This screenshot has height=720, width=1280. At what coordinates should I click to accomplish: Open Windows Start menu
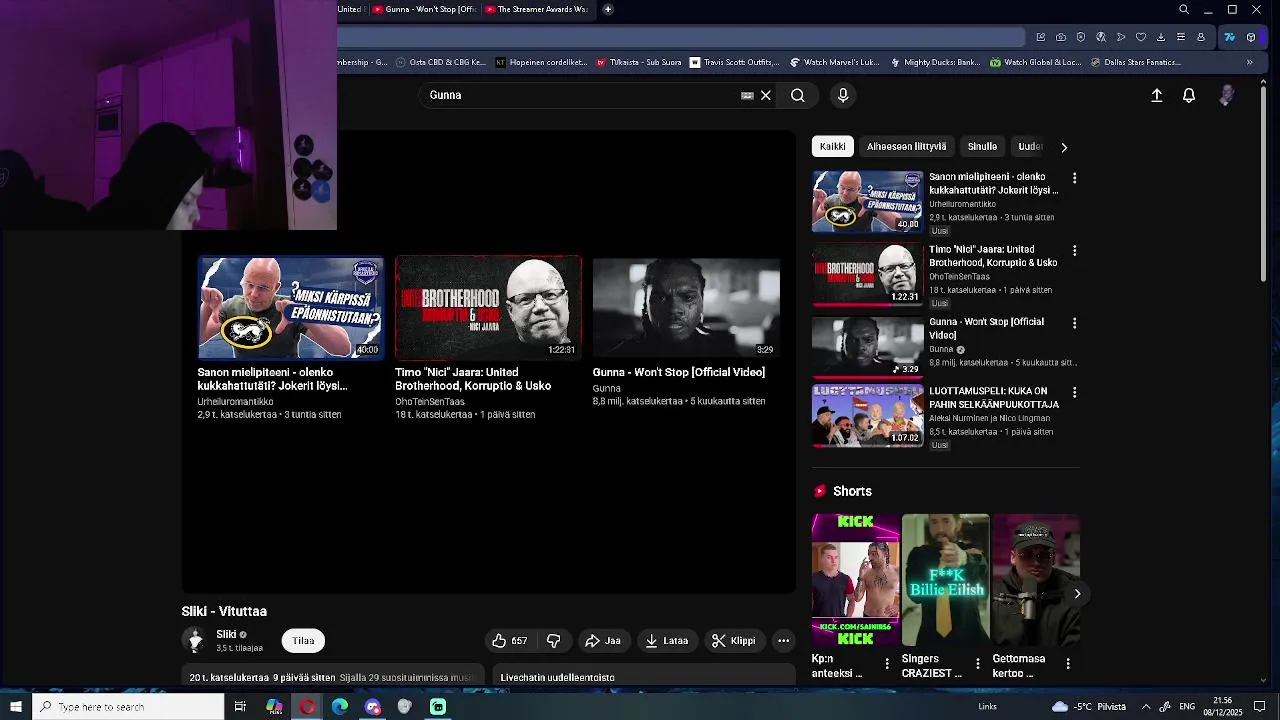pyautogui.click(x=16, y=707)
